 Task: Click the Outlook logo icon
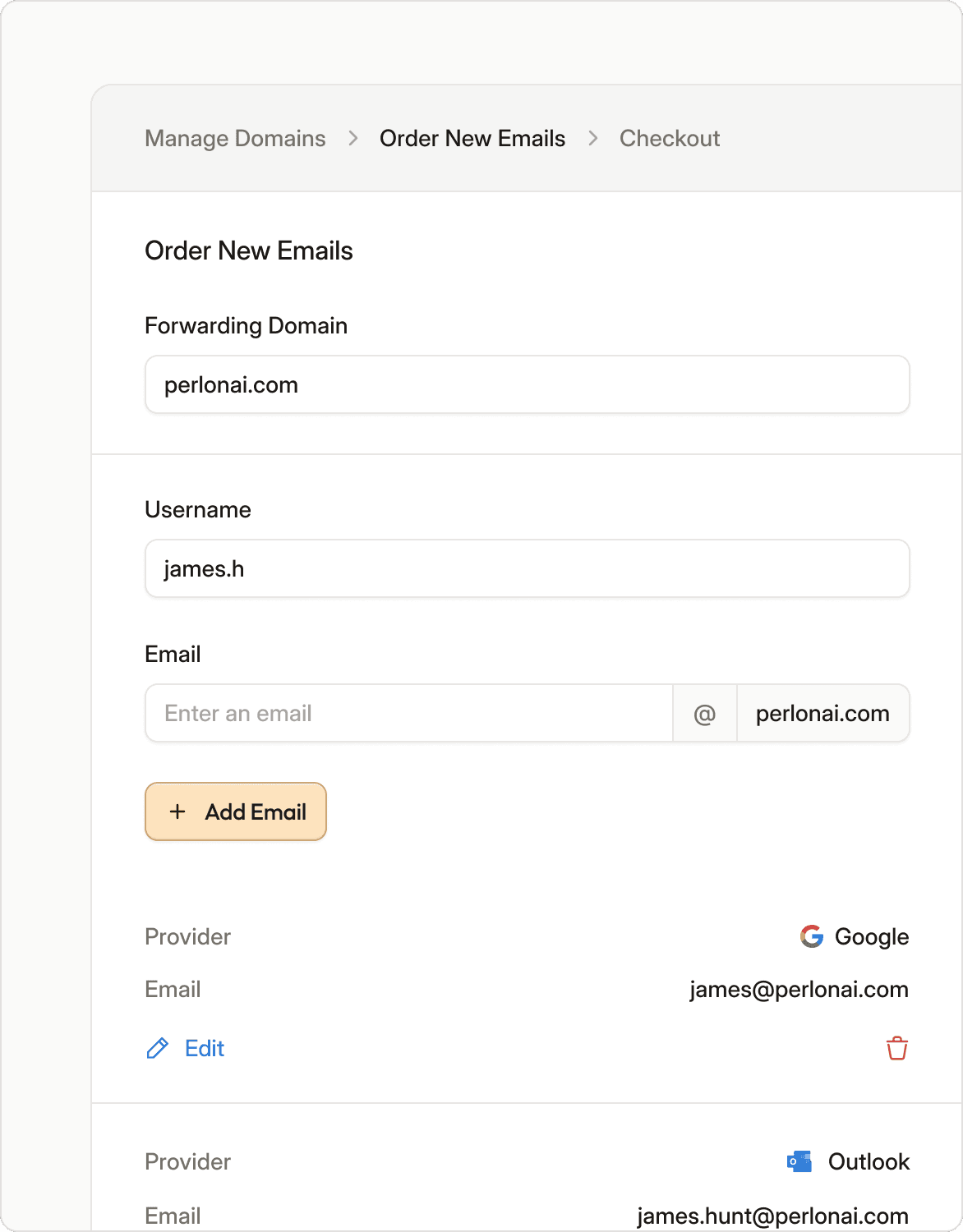tap(799, 1161)
